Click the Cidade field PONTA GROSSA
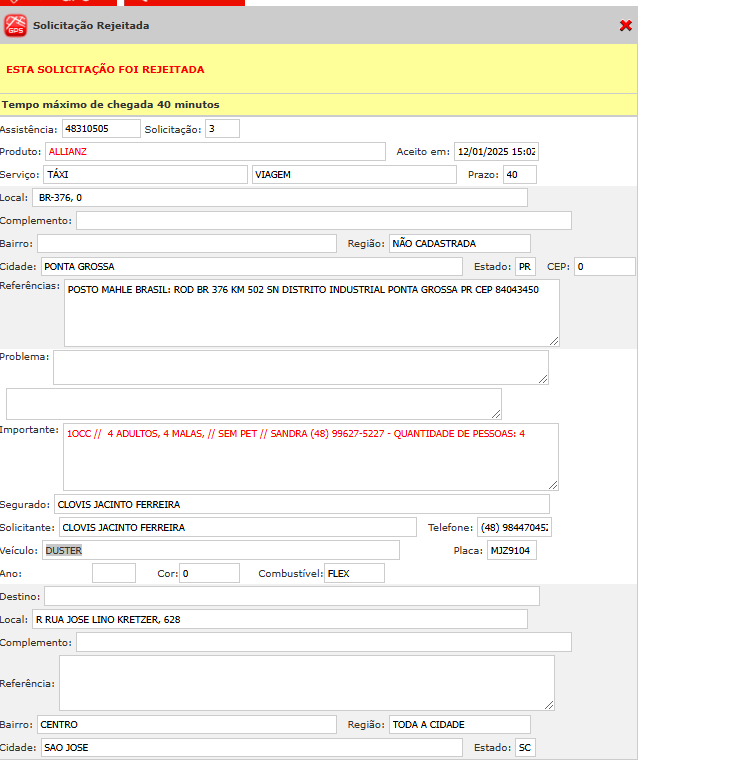The height and width of the screenshot is (780, 742). (x=252, y=267)
